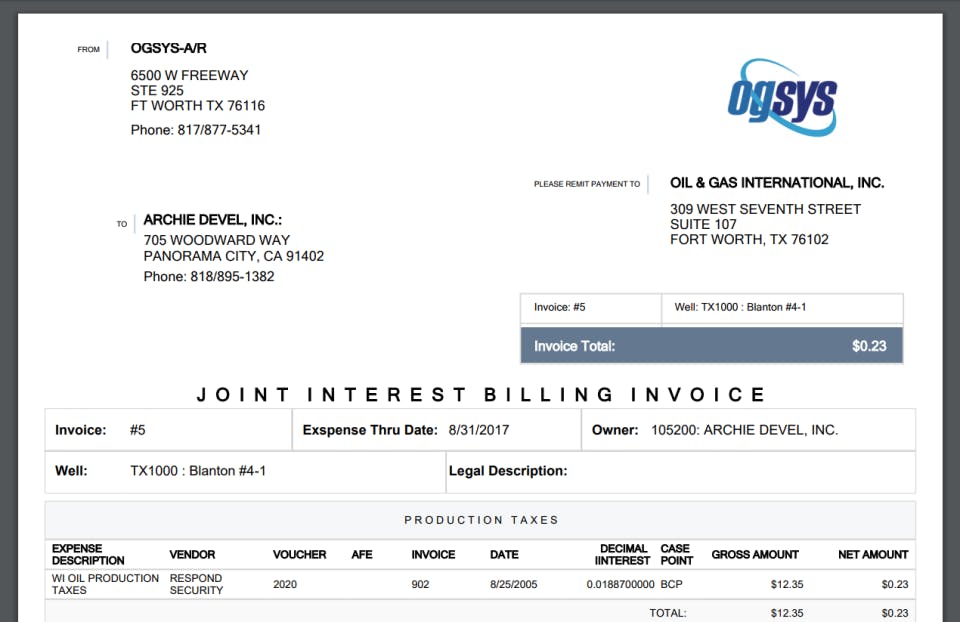Select 705 WOODWARD WAY address line
The image size is (960, 622).
(217, 241)
